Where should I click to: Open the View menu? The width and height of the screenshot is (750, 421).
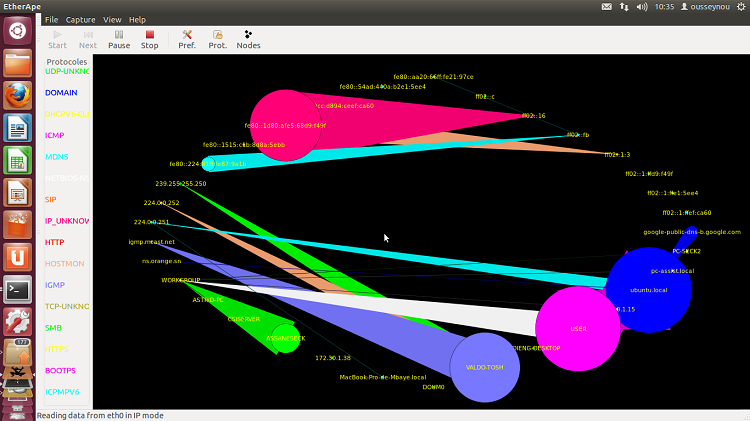click(112, 19)
